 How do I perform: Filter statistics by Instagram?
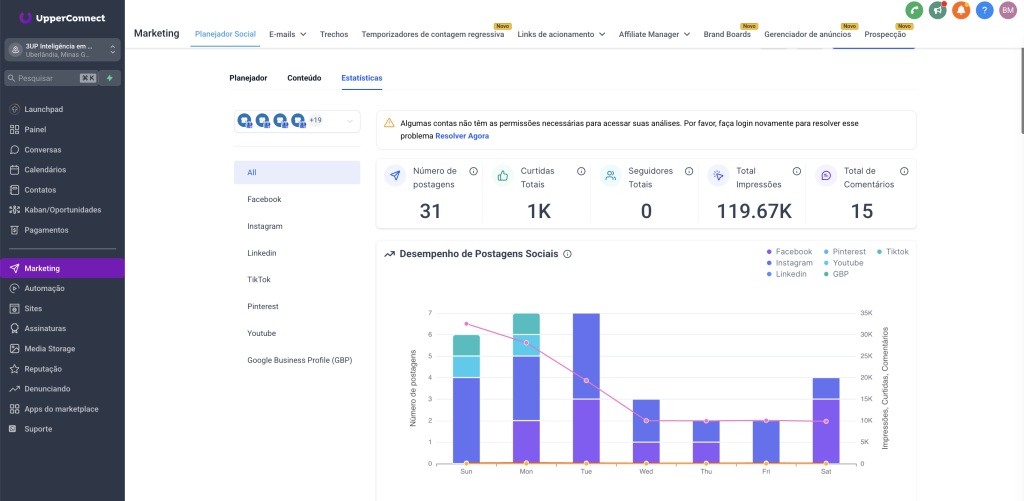[x=265, y=227]
